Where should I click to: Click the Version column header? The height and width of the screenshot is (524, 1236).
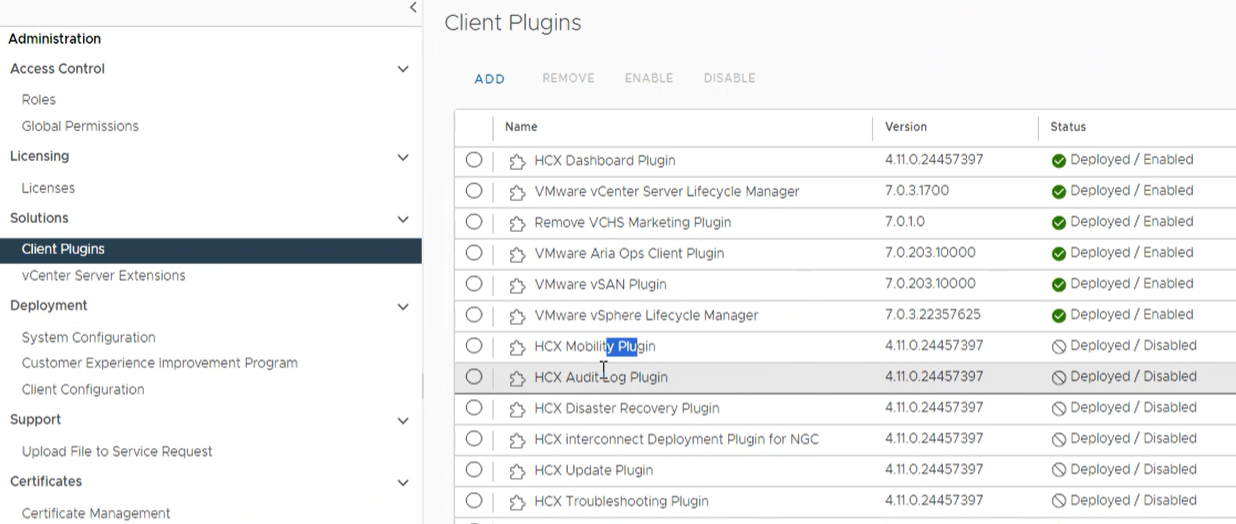point(906,127)
